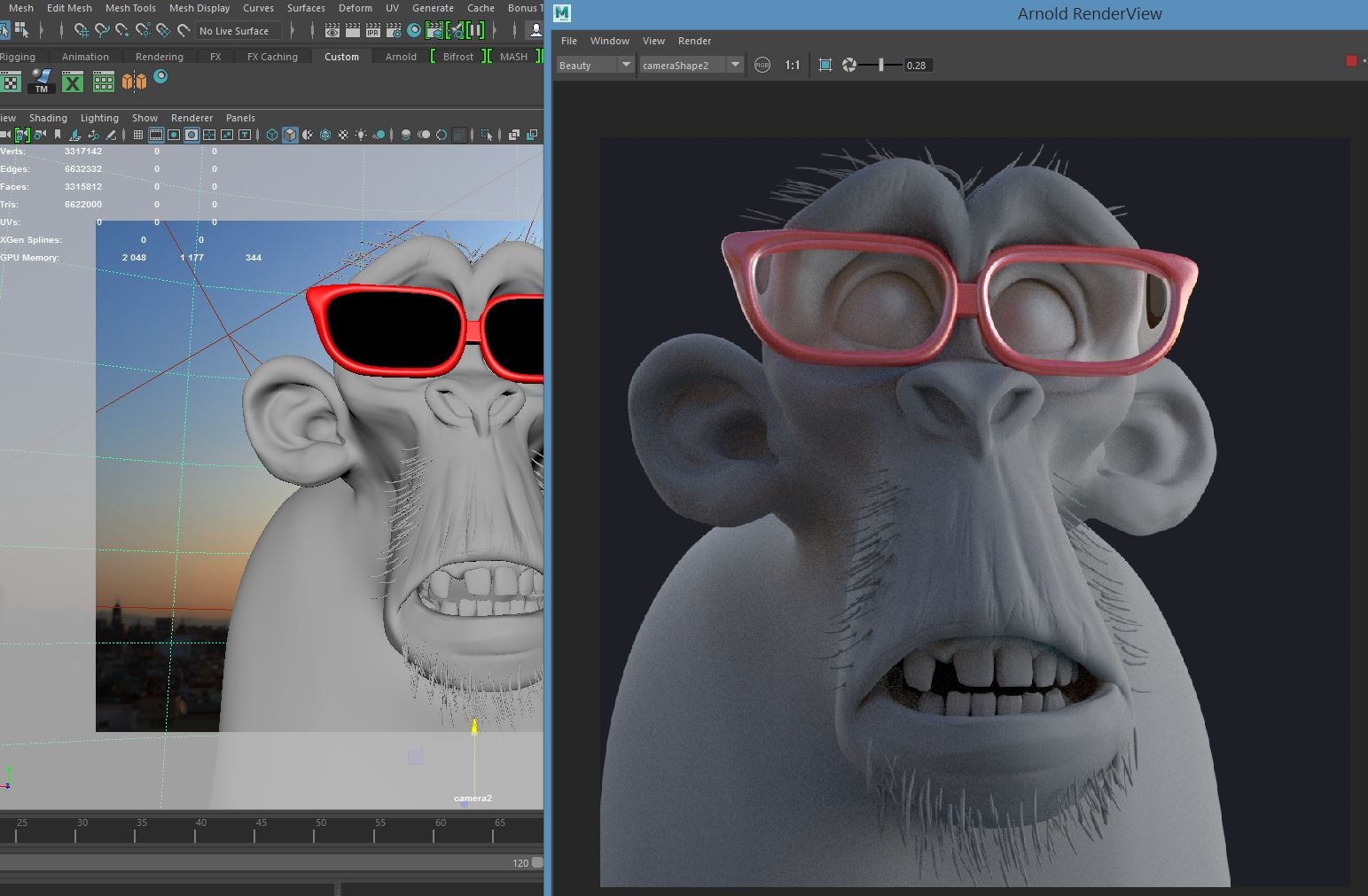Viewport: 1368px width, 896px height.
Task: Start IPR render from status line
Action: coord(372,30)
